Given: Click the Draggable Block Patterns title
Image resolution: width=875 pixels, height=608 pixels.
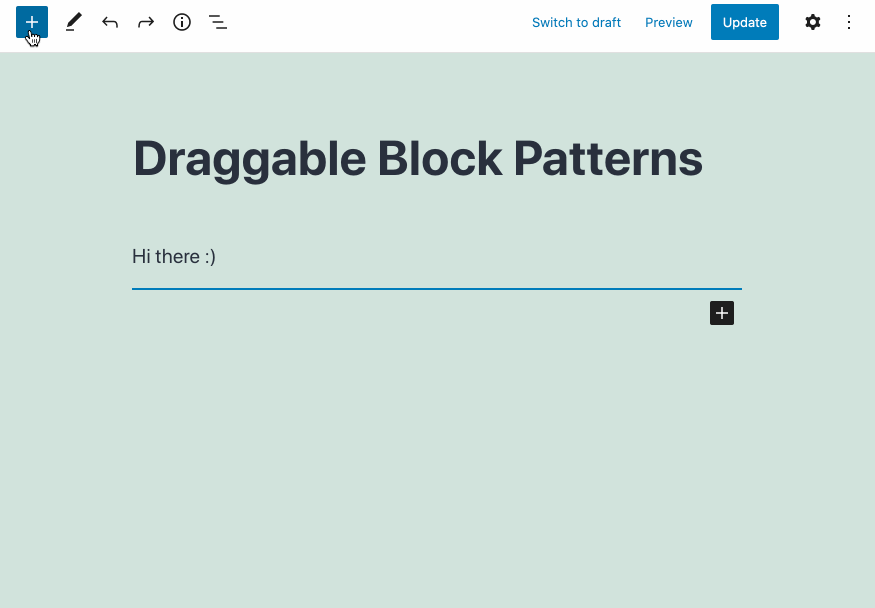Looking at the screenshot, I should pyautogui.click(x=418, y=159).
